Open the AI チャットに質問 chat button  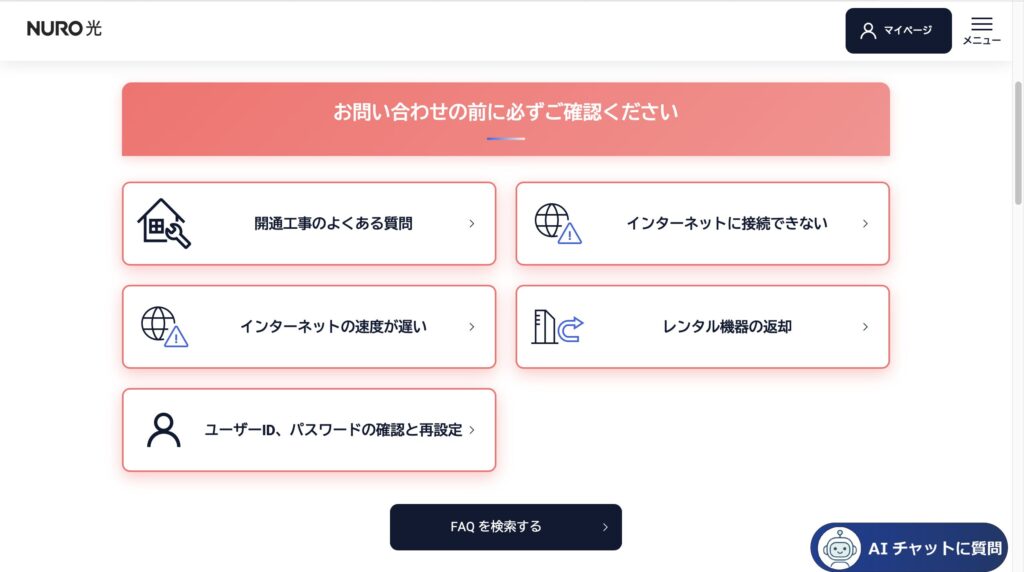click(933, 548)
